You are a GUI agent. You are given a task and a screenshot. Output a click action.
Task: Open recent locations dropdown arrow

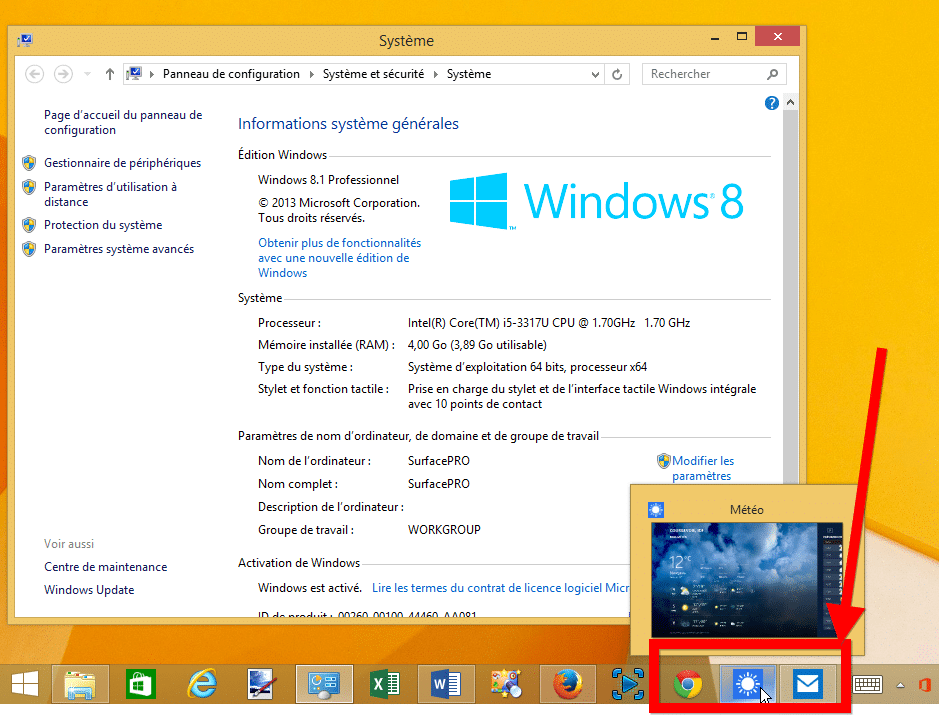(87, 74)
